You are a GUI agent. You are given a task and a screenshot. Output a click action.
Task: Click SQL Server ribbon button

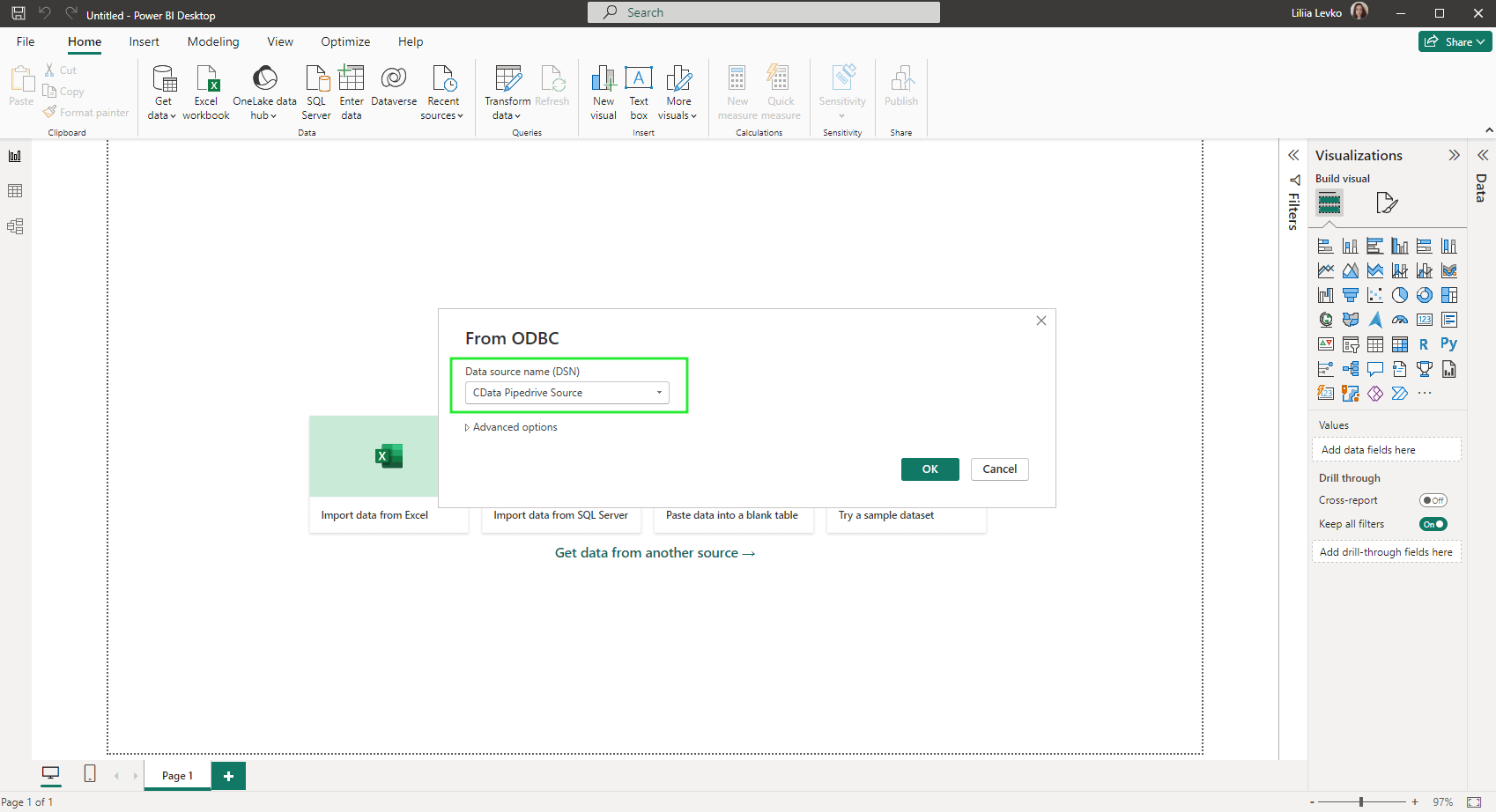[x=316, y=92]
